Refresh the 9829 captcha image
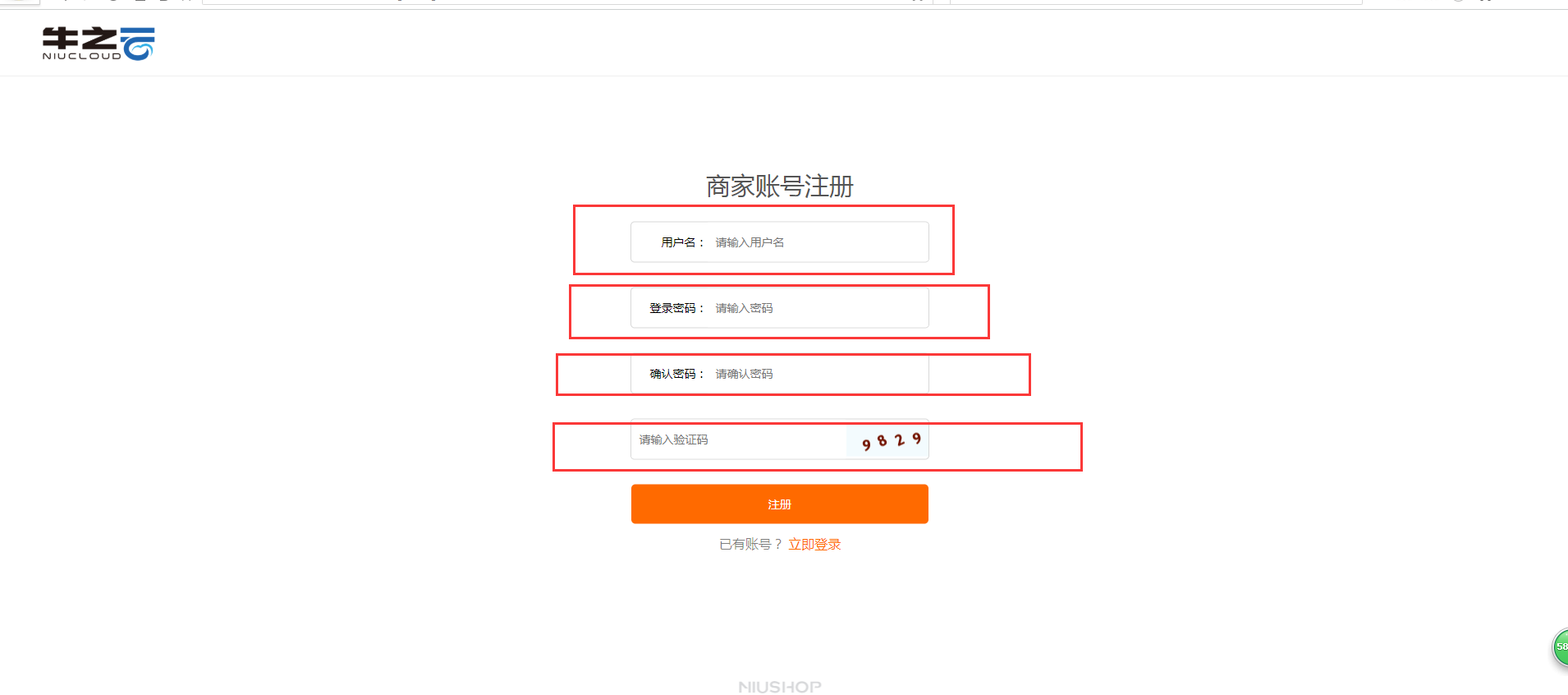The height and width of the screenshot is (695, 1568). (x=887, y=440)
